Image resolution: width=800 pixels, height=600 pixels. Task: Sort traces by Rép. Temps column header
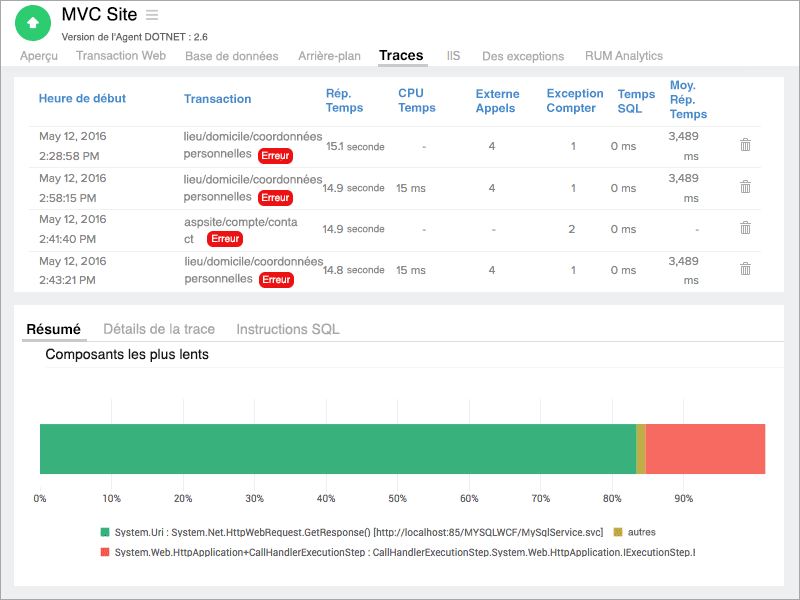coord(345,100)
